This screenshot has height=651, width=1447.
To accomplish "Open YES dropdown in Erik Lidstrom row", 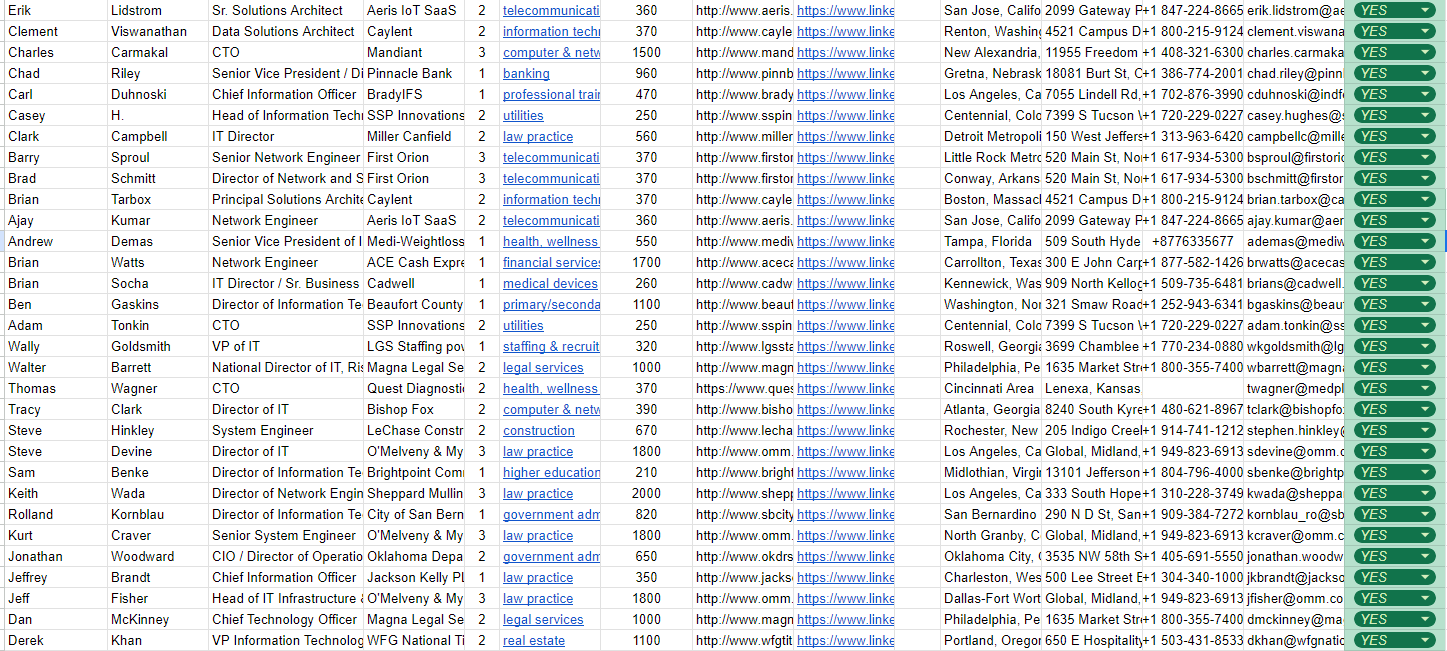I will coord(1425,10).
